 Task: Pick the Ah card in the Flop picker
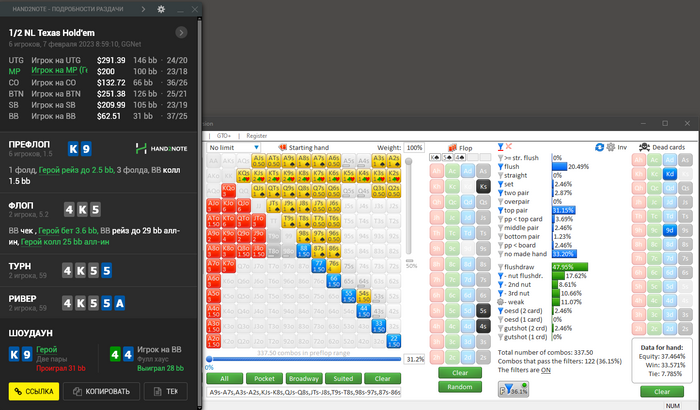pos(437,171)
